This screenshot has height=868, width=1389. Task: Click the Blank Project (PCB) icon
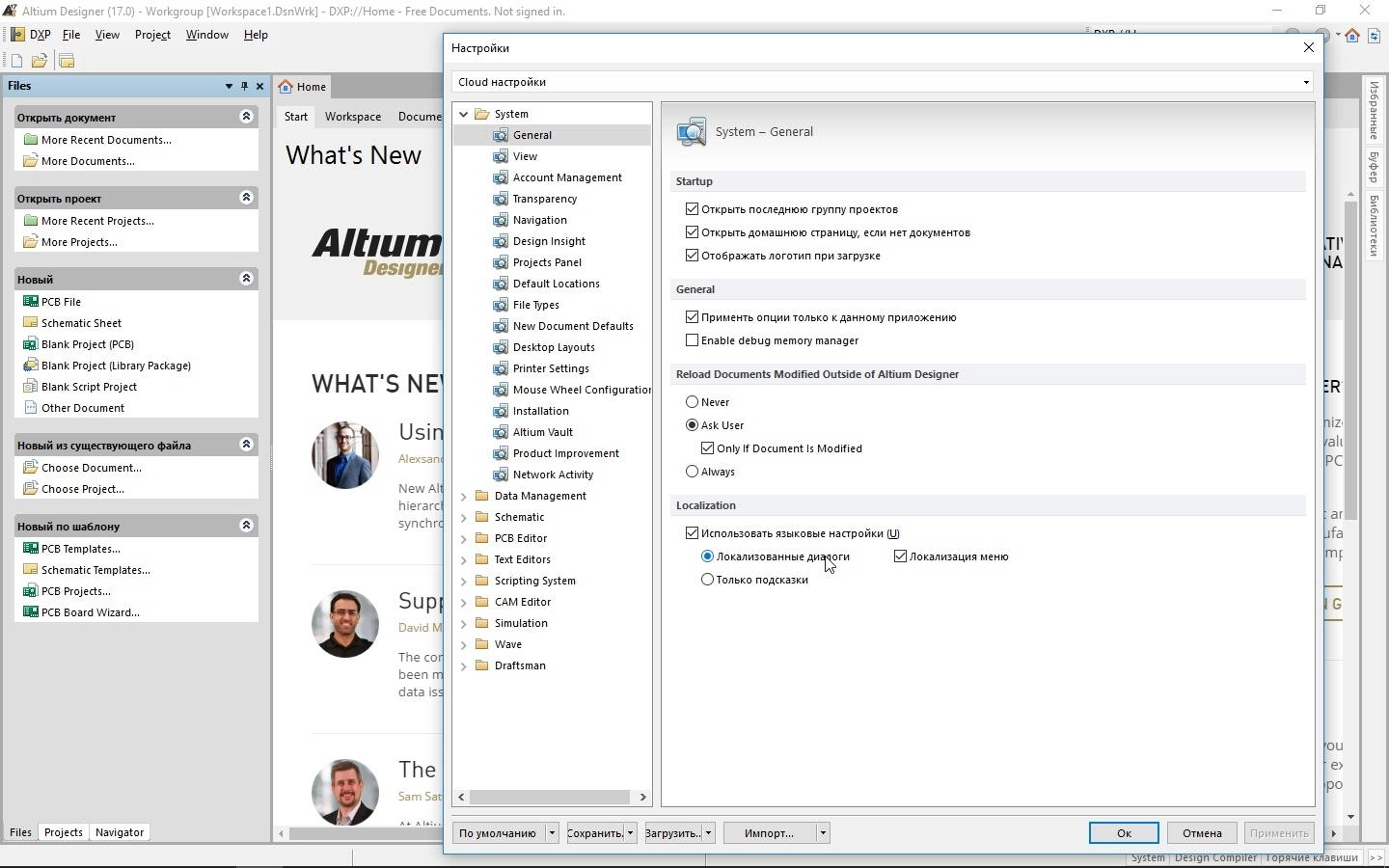point(30,344)
